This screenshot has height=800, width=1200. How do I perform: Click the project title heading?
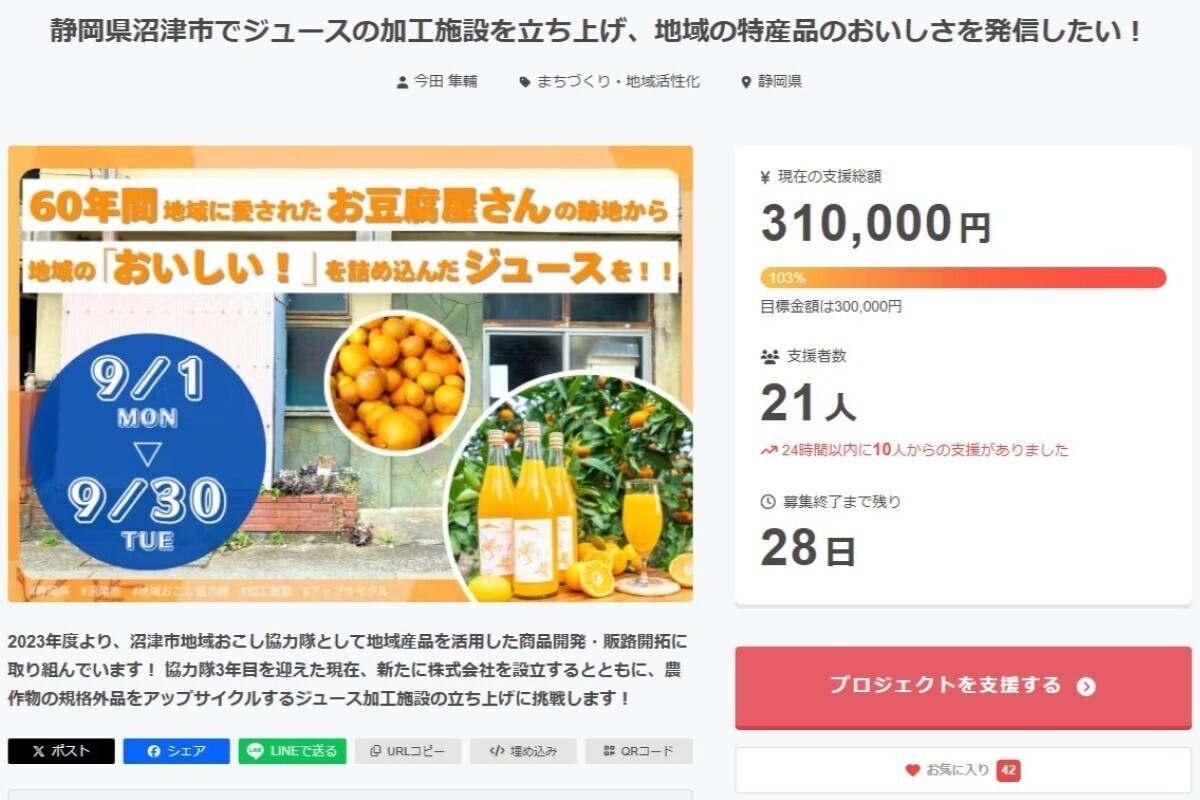[x=596, y=31]
